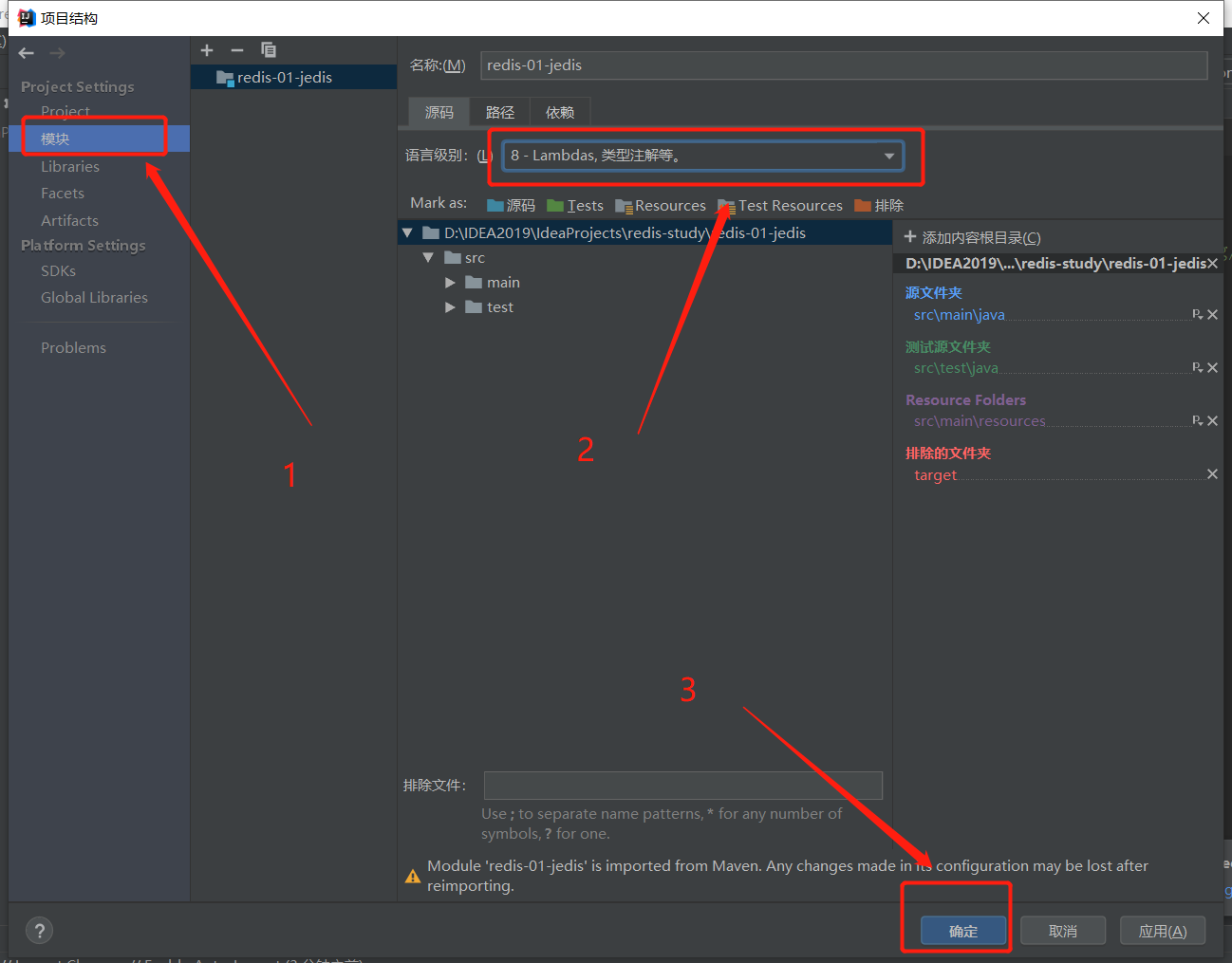1232x963 pixels.
Task: Click the add module plus icon
Action: pos(207,50)
